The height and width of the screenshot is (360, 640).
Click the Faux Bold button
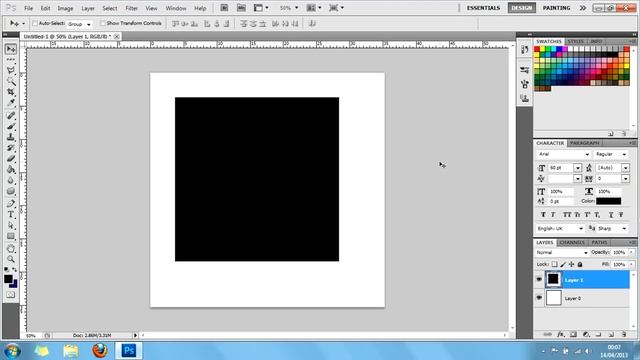[x=543, y=215]
